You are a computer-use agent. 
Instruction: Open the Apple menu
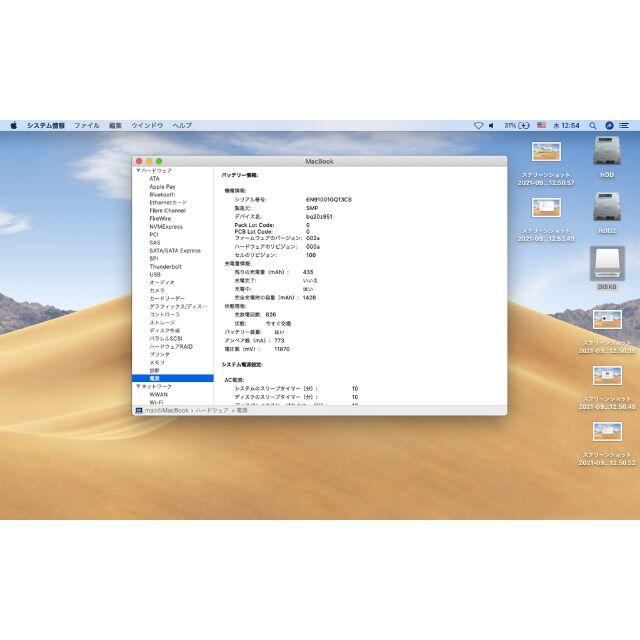coord(13,125)
